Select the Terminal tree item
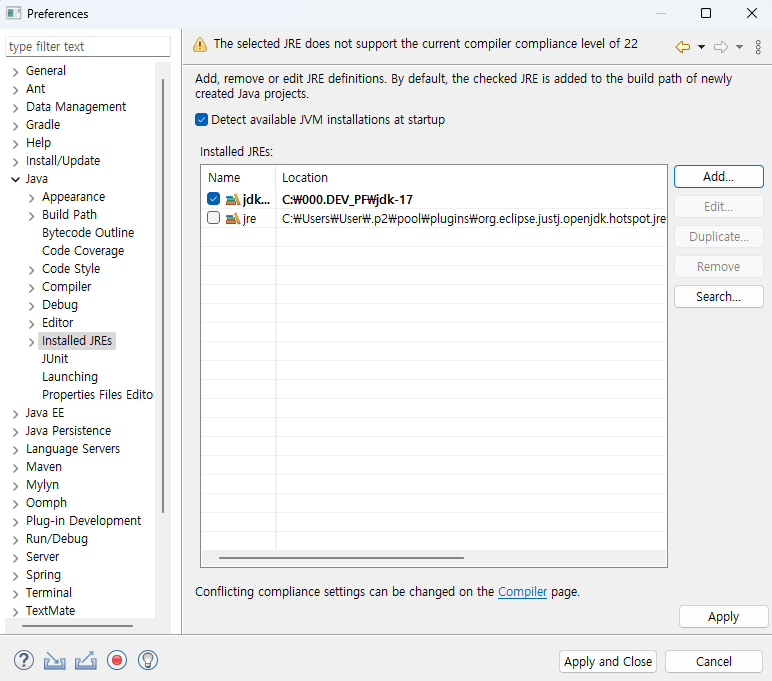Image resolution: width=772 pixels, height=681 pixels. click(49, 592)
